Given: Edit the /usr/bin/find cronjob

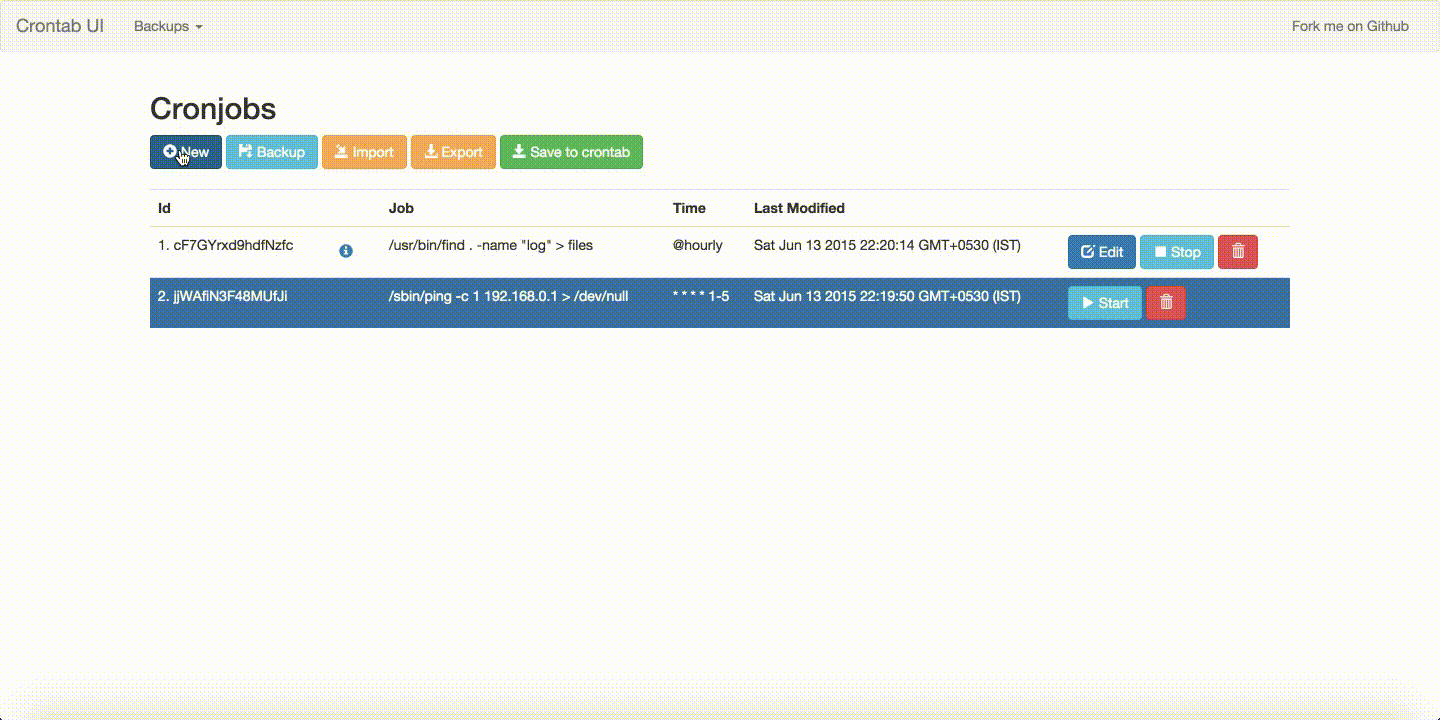Looking at the screenshot, I should point(1102,252).
